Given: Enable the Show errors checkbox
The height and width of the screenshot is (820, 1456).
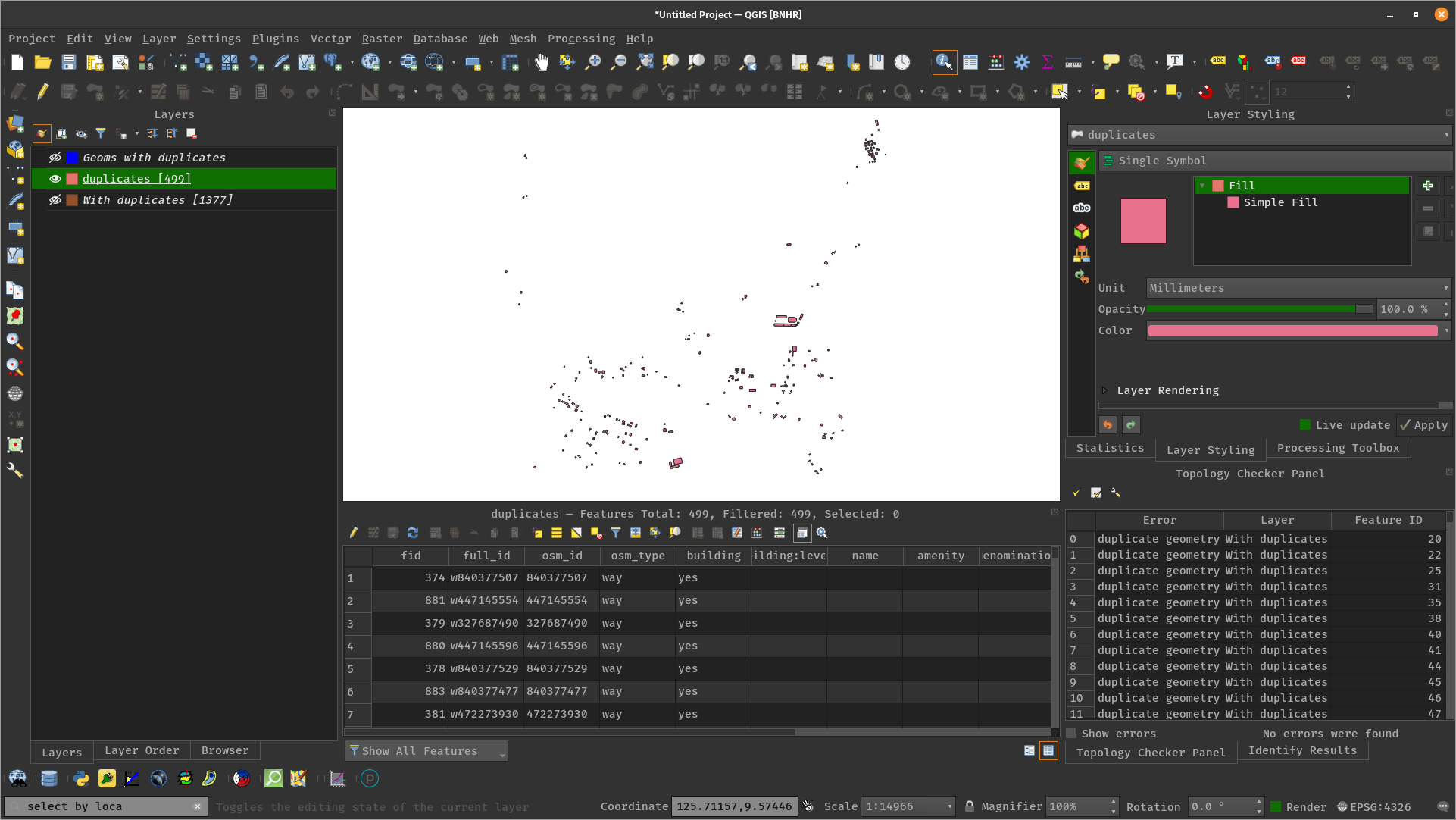Looking at the screenshot, I should (x=1071, y=733).
